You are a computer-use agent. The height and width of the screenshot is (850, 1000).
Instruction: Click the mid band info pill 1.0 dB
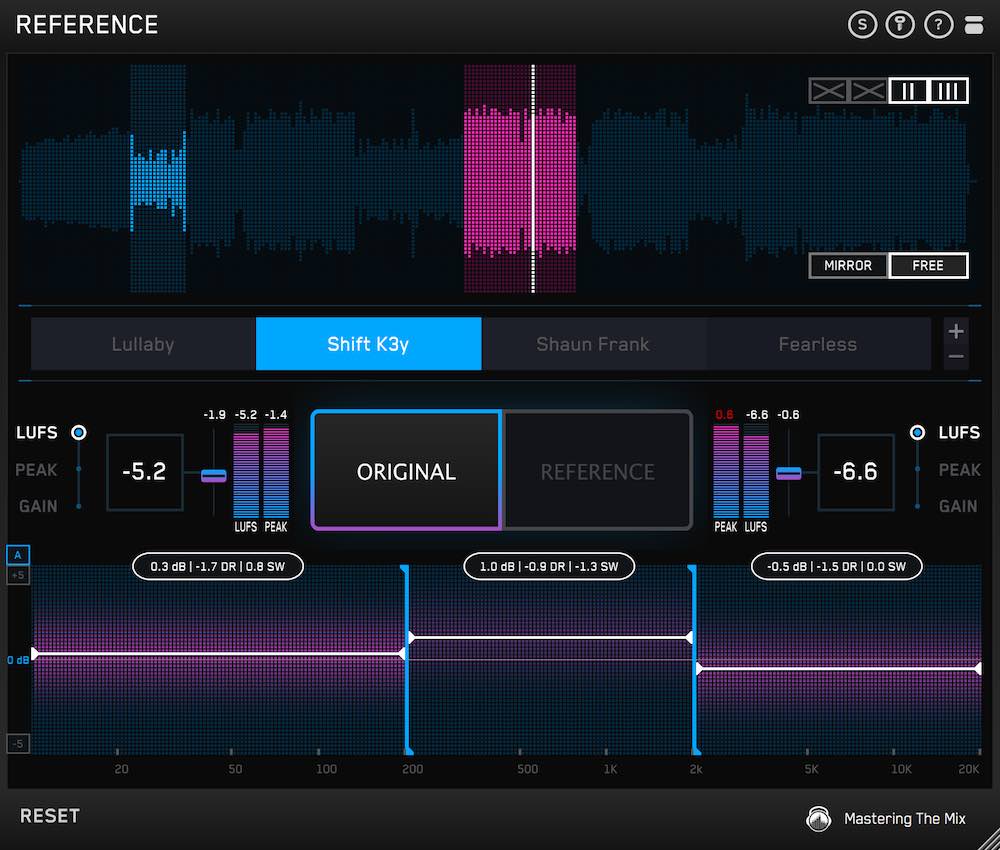pyautogui.click(x=548, y=566)
